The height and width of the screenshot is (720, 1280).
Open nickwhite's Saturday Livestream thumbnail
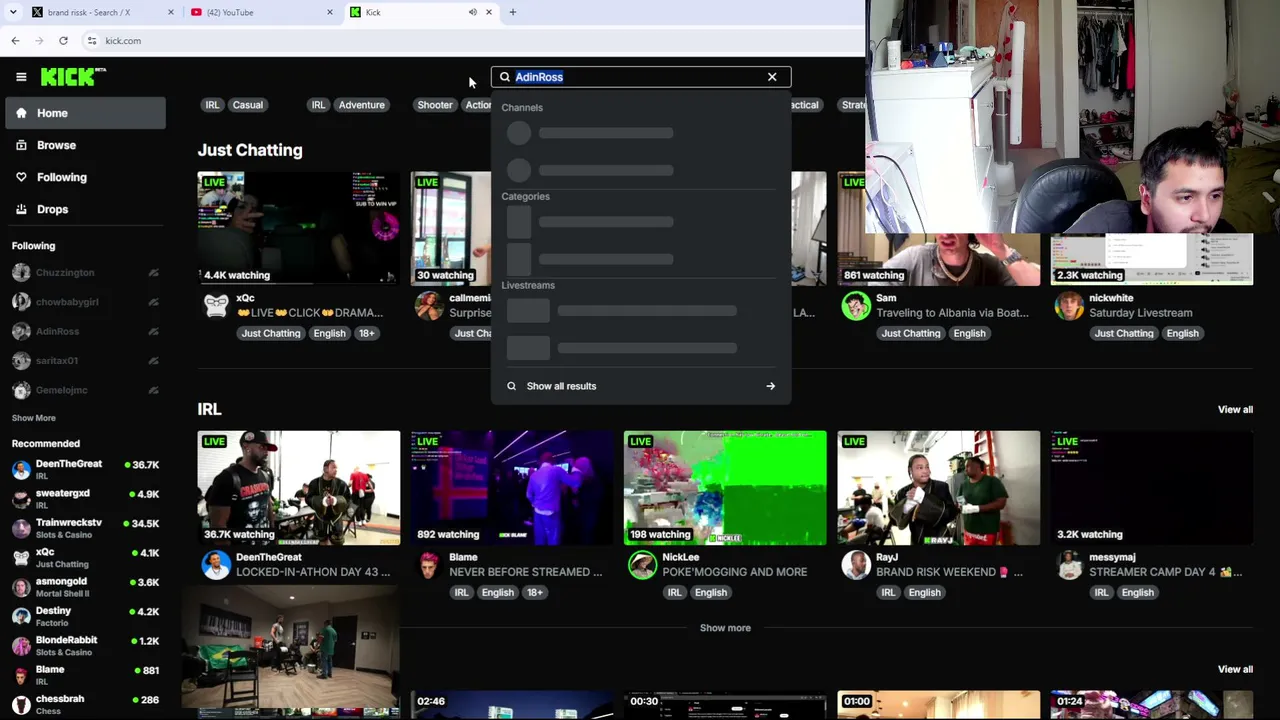point(1151,259)
